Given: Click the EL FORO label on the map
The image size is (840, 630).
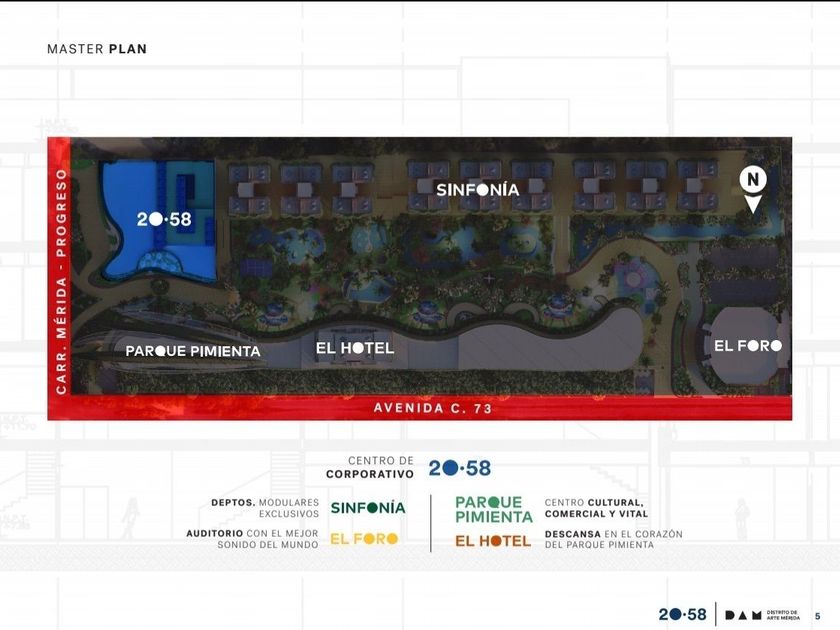Looking at the screenshot, I should 748,346.
